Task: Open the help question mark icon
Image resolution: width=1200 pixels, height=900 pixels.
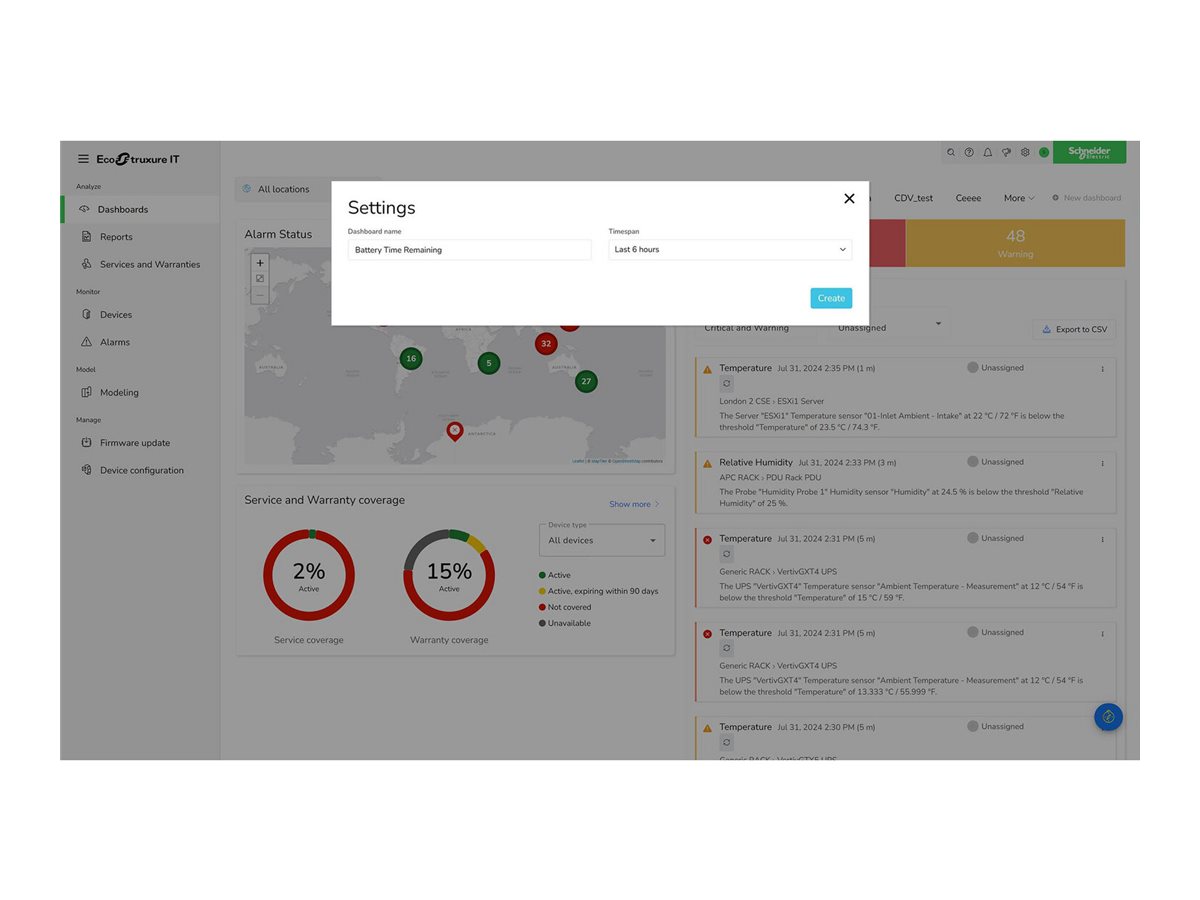Action: coord(969,153)
